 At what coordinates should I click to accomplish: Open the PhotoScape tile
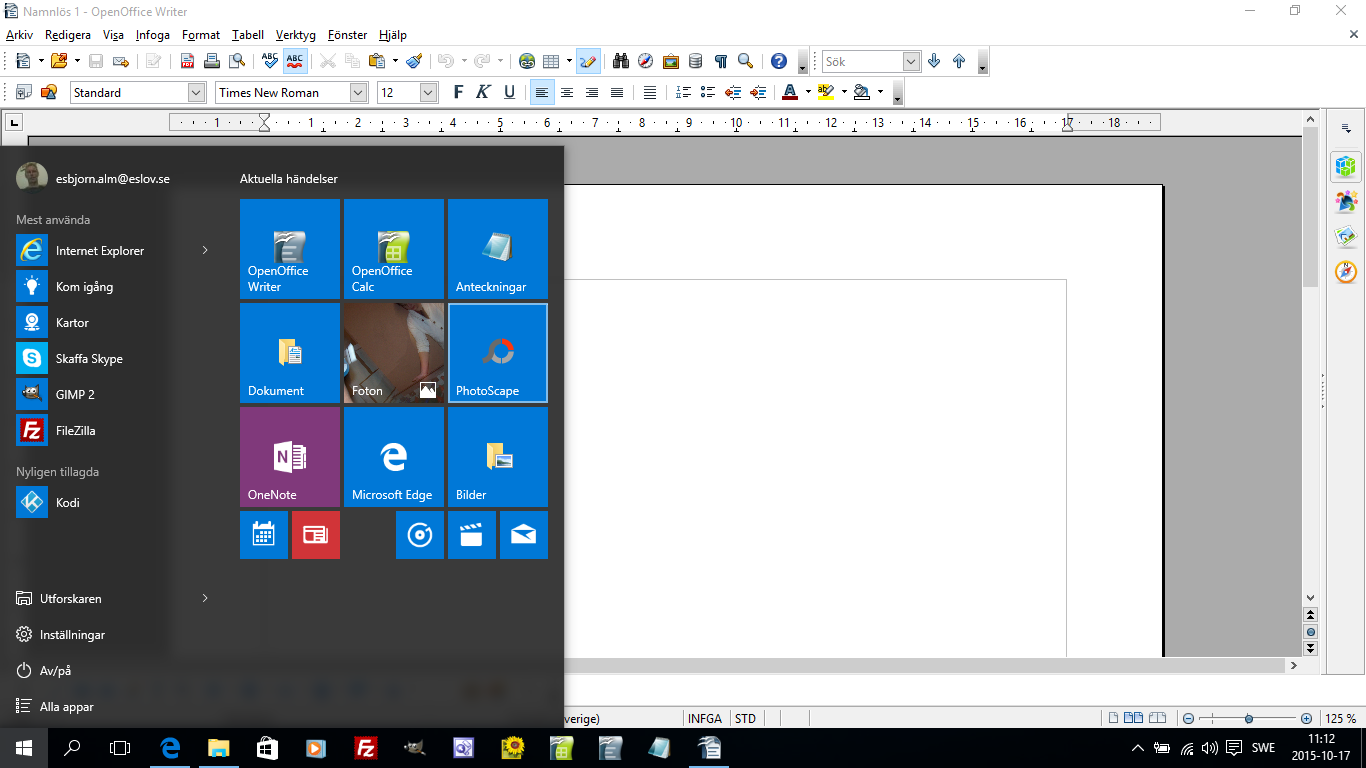pyautogui.click(x=498, y=353)
